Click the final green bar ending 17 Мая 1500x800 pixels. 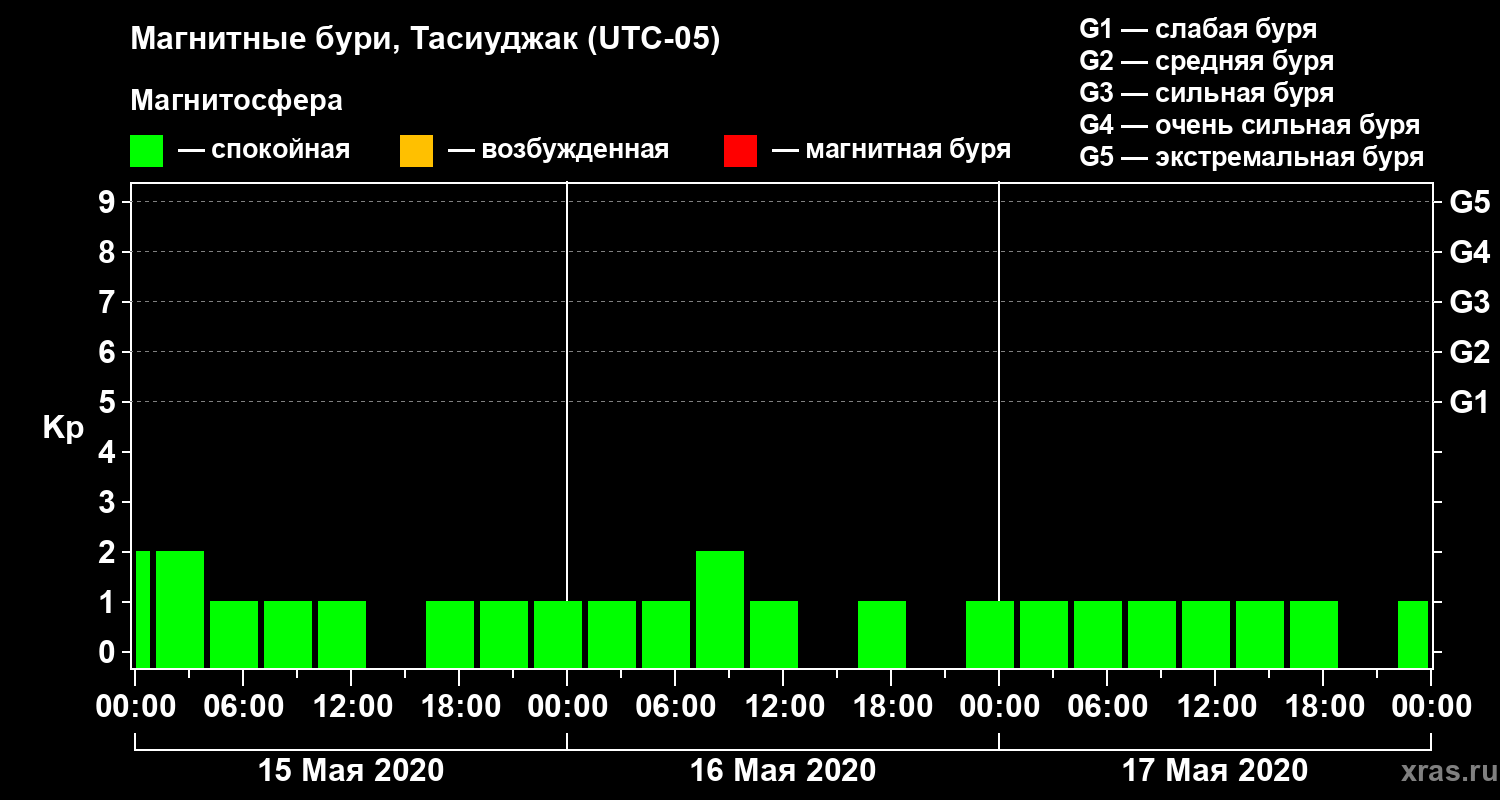click(x=1413, y=635)
